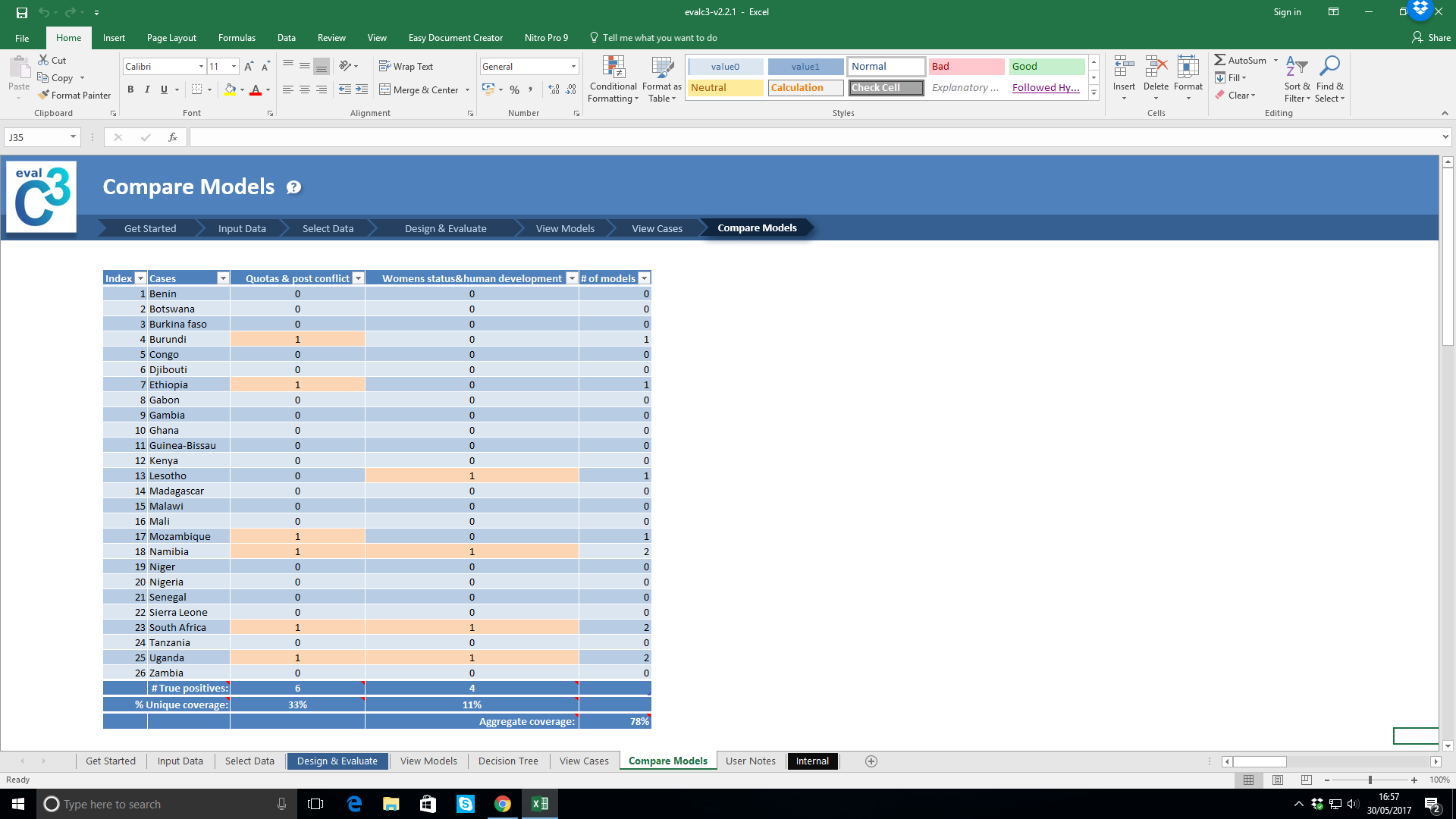This screenshot has height=819, width=1456.
Task: Click the Insert Function fx icon
Action: [x=173, y=137]
